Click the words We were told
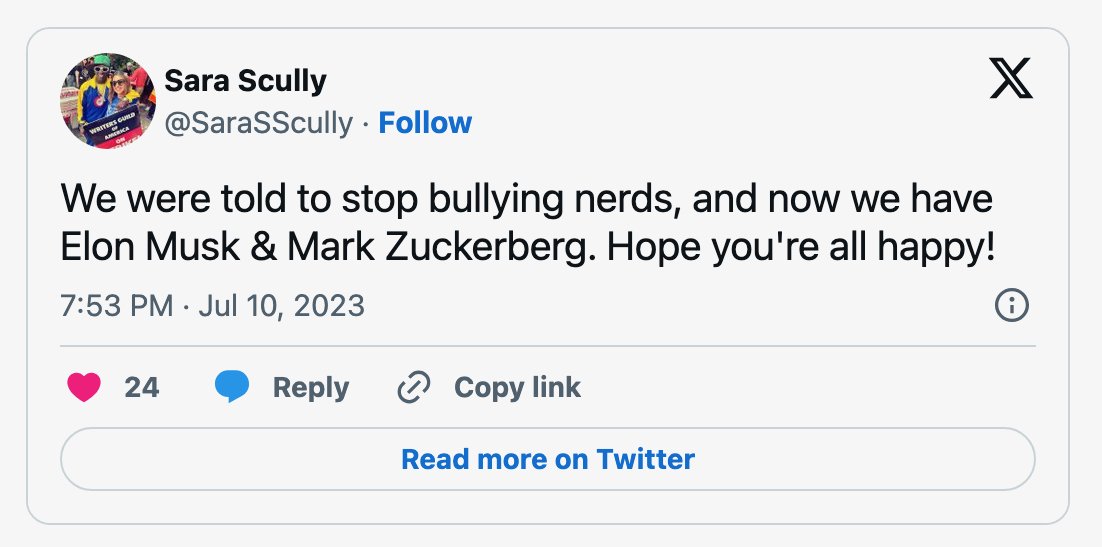 click(x=174, y=199)
